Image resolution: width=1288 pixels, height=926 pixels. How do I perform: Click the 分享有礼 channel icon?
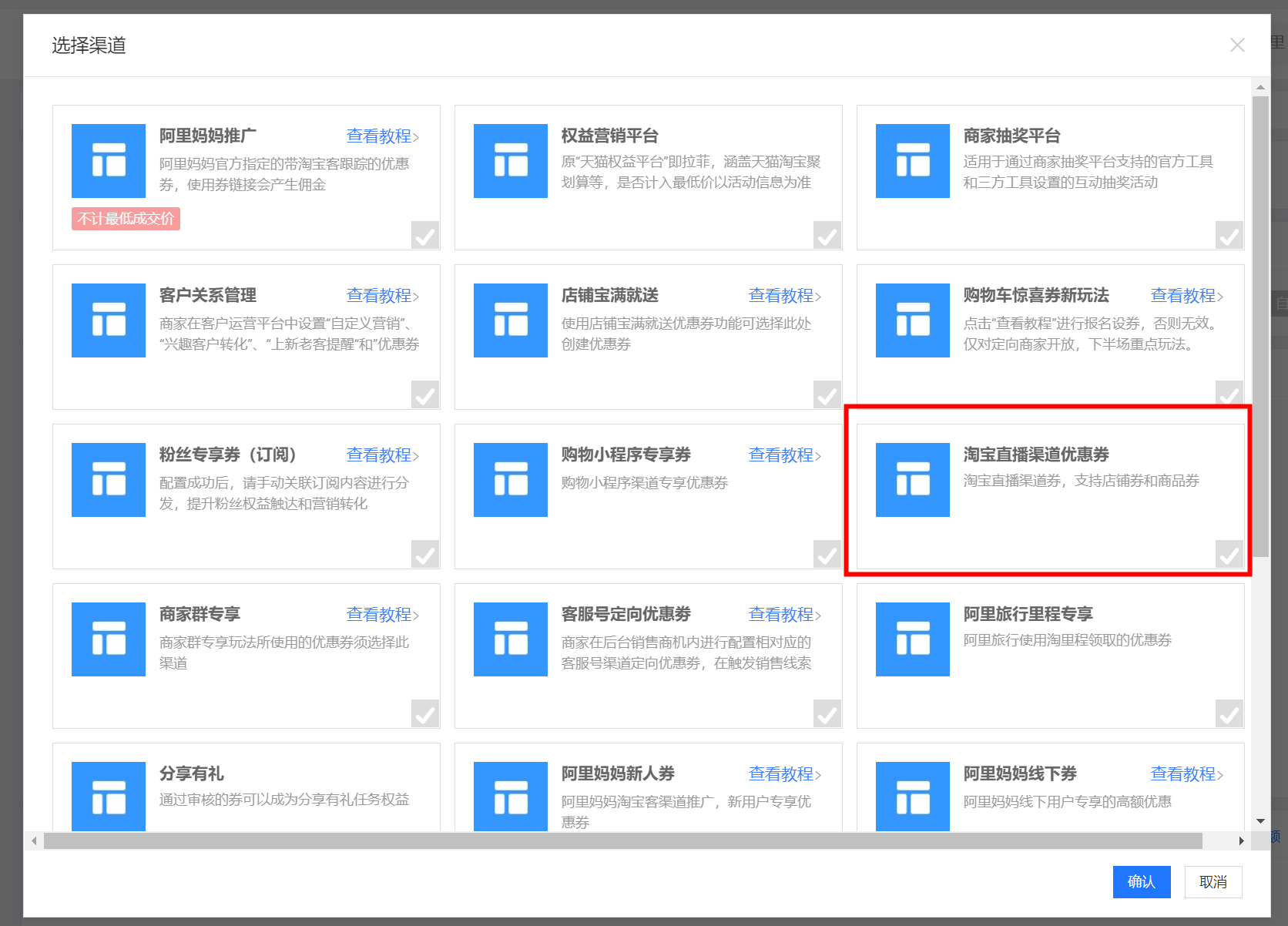click(x=109, y=797)
